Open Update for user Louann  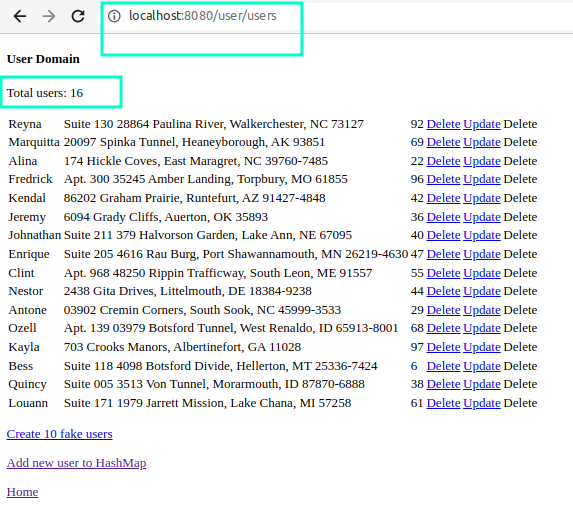tap(482, 403)
